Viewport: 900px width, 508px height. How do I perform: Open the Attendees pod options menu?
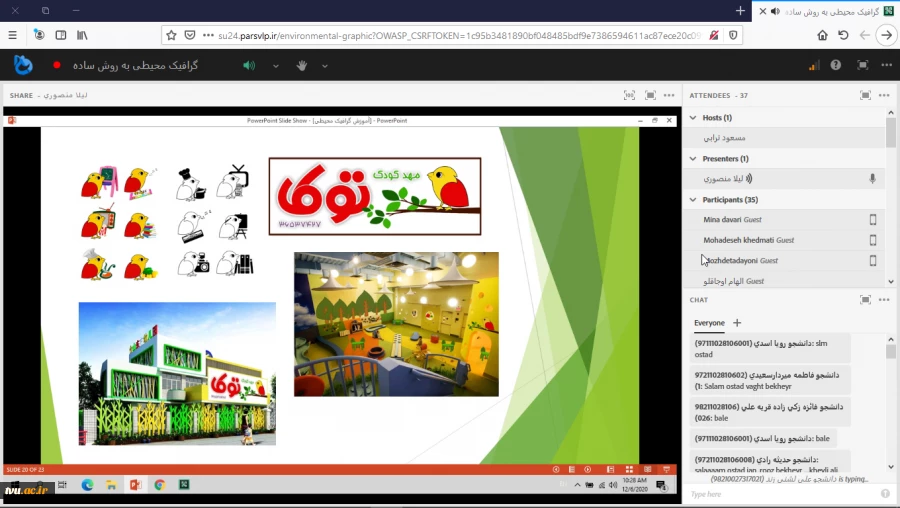tap(884, 95)
